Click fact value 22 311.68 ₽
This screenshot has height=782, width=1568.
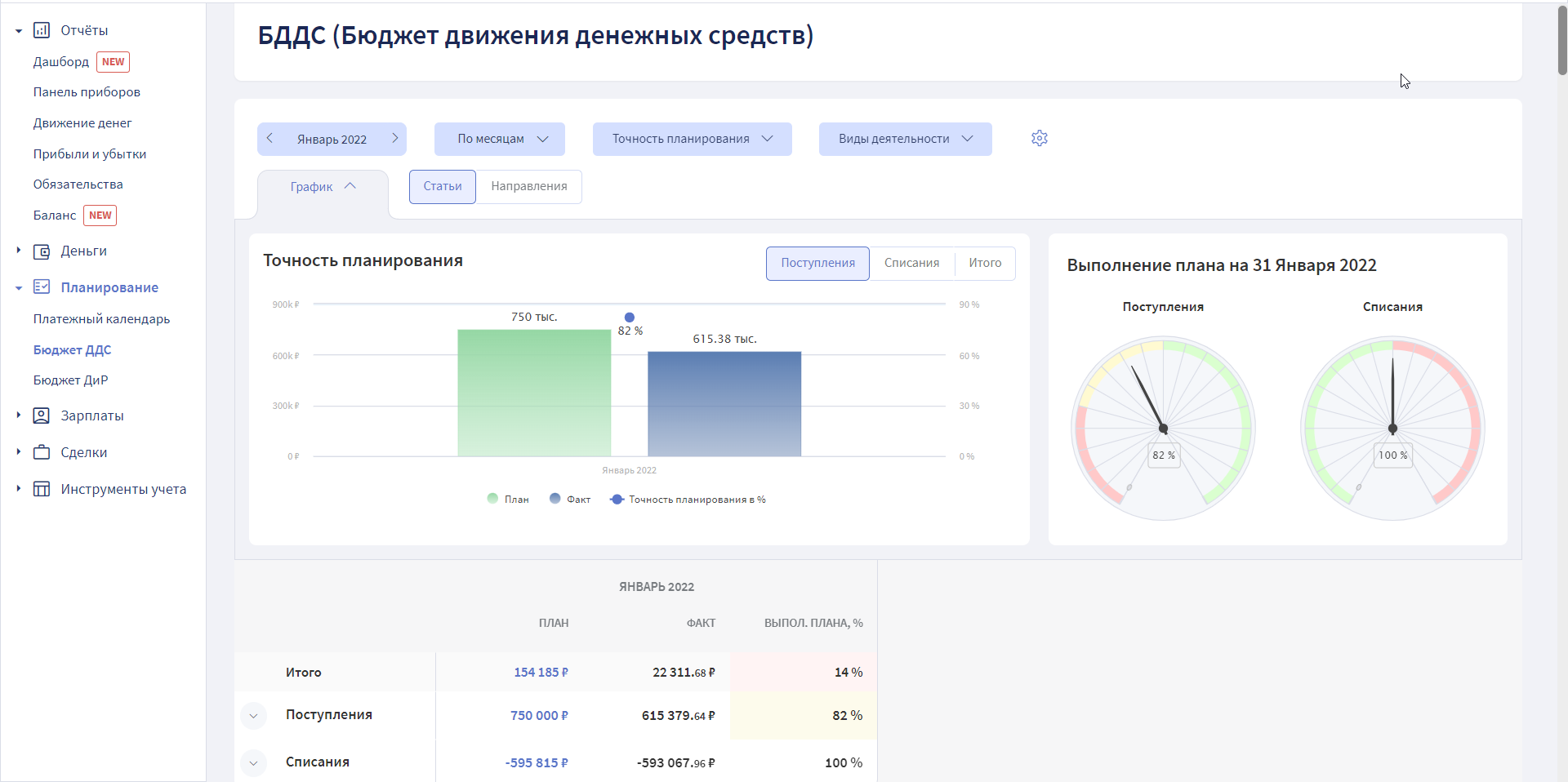684,673
